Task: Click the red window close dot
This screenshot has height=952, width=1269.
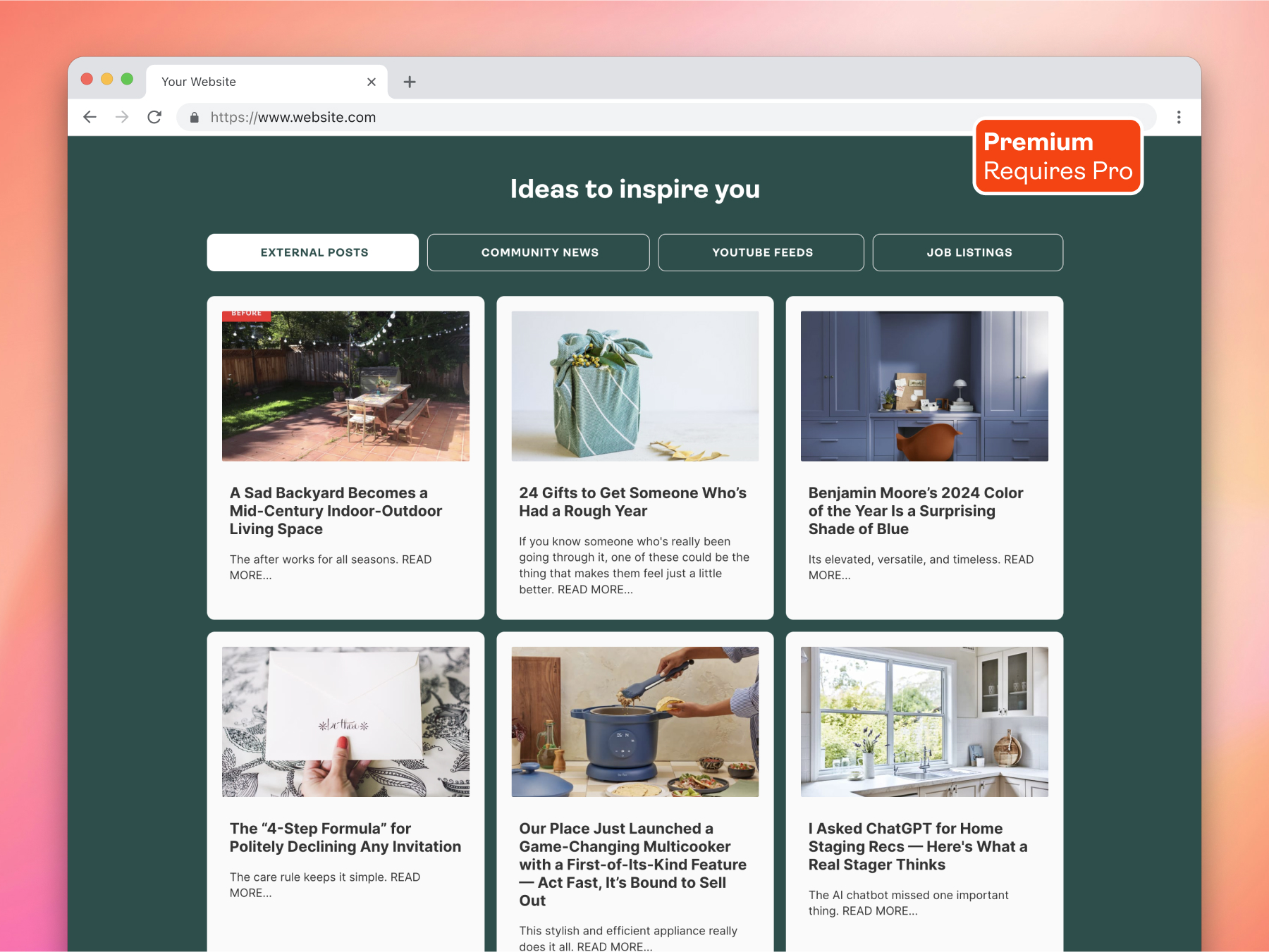Action: [87, 79]
